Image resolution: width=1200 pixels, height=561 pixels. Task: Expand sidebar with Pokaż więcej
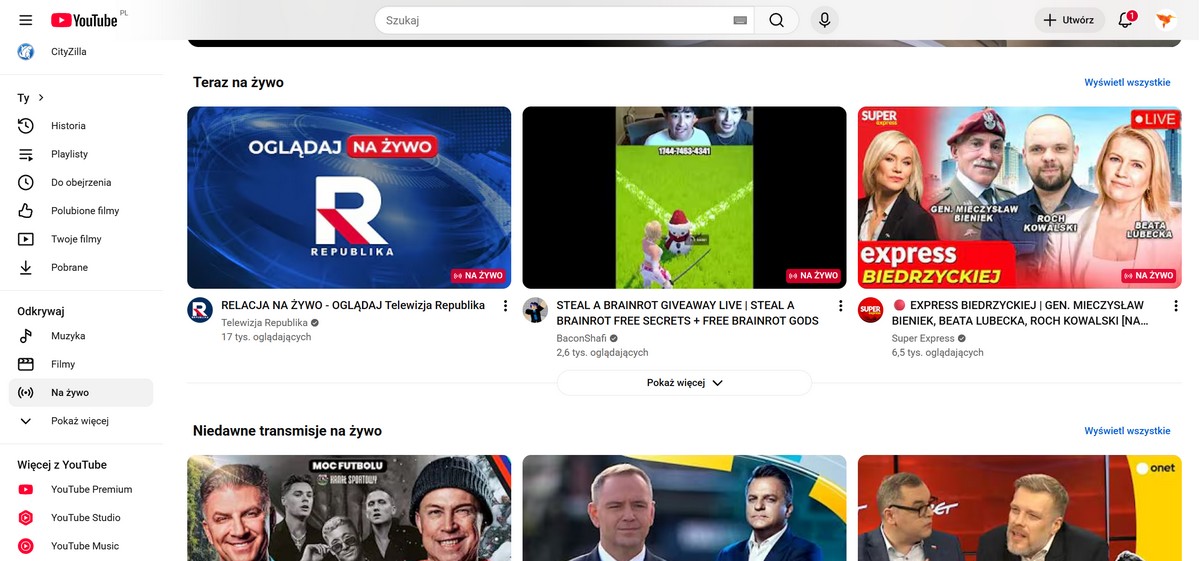click(x=81, y=421)
